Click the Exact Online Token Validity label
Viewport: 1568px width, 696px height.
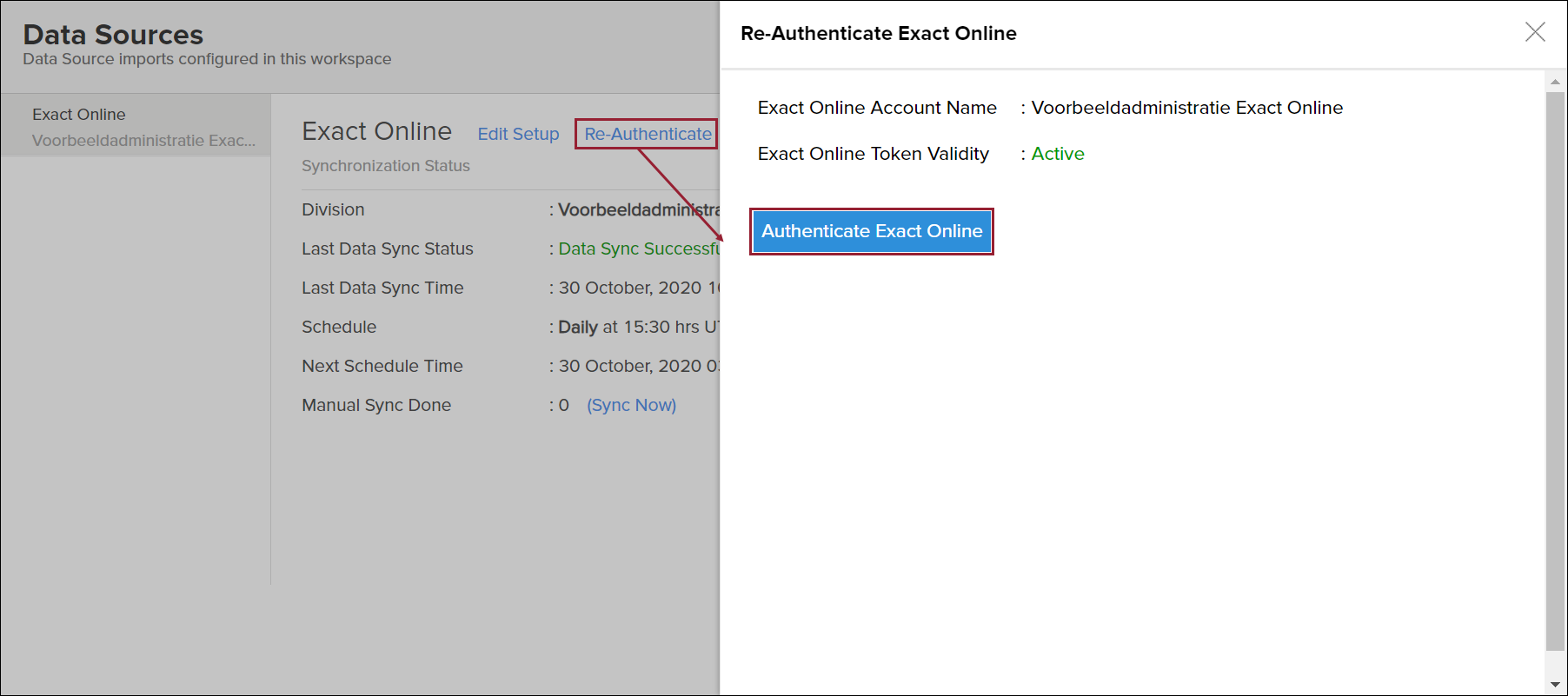pyautogui.click(x=874, y=154)
